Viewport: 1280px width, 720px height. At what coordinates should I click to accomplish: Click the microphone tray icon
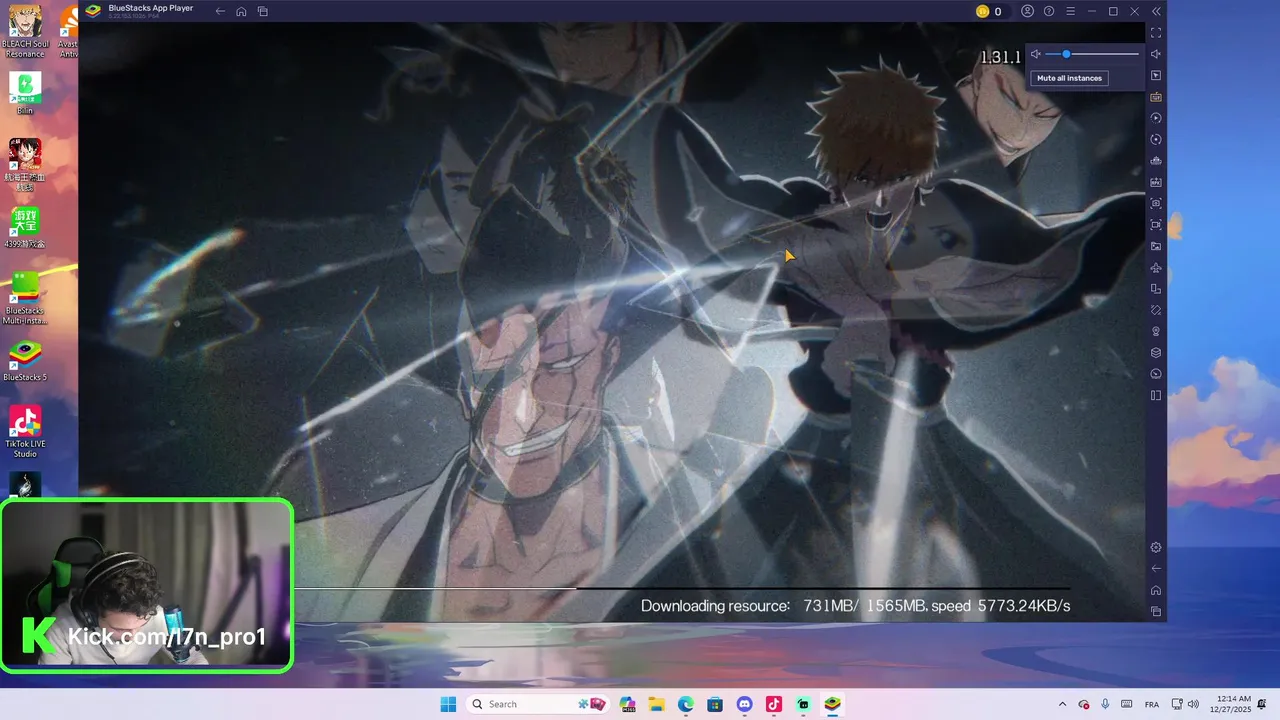click(1105, 704)
